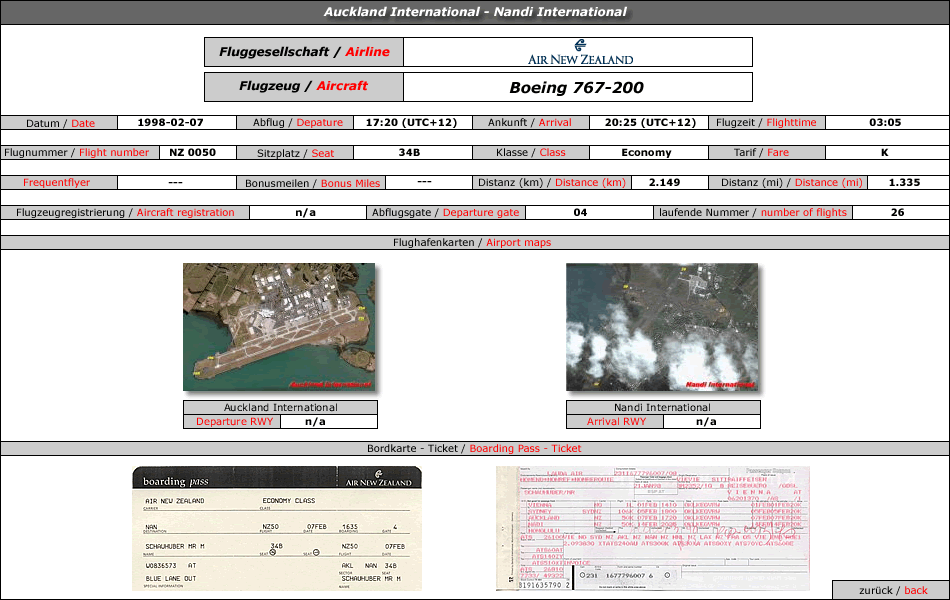
Task: Click the Flugzeug / Aircraft label
Action: click(x=304, y=87)
